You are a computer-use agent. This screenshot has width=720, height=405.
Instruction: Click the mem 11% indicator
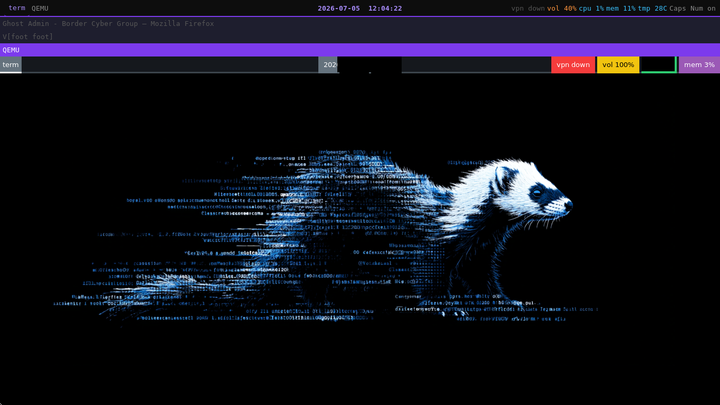click(620, 8)
